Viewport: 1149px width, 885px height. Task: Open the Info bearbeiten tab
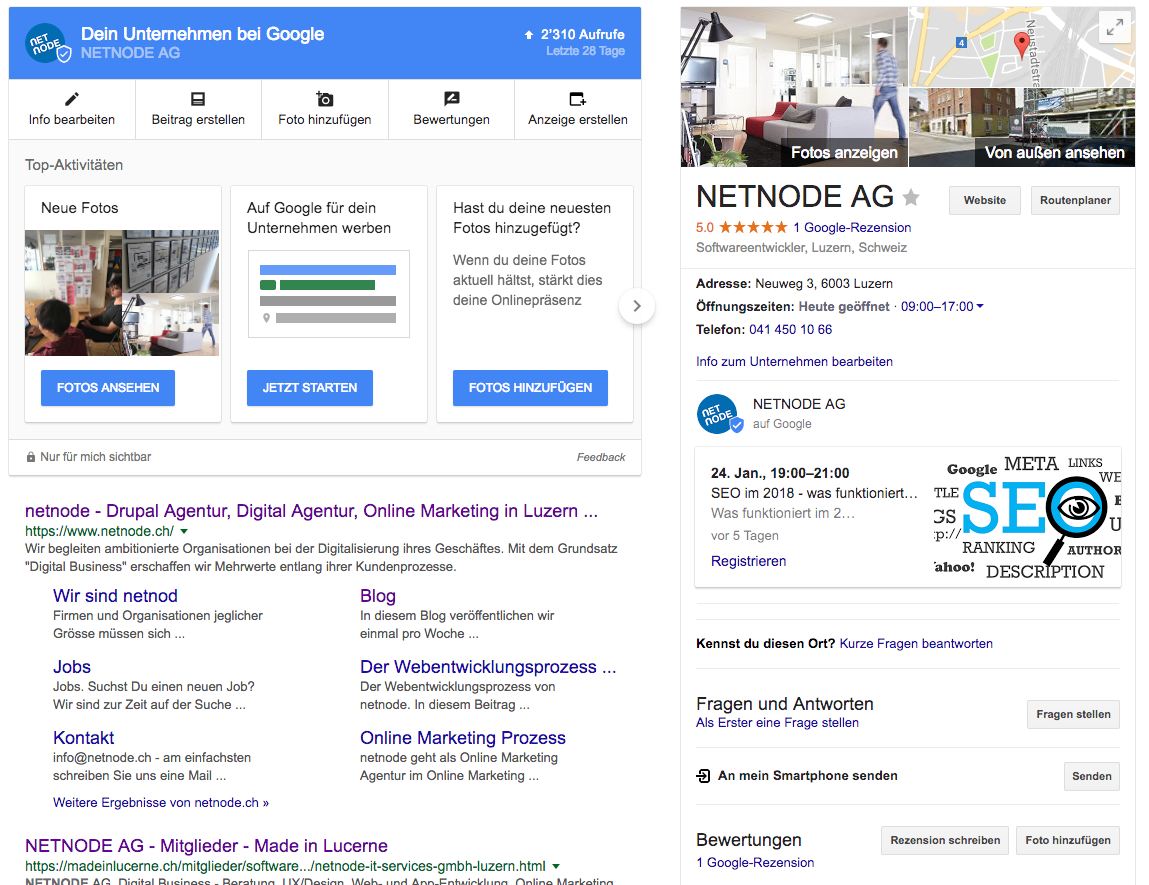point(72,109)
